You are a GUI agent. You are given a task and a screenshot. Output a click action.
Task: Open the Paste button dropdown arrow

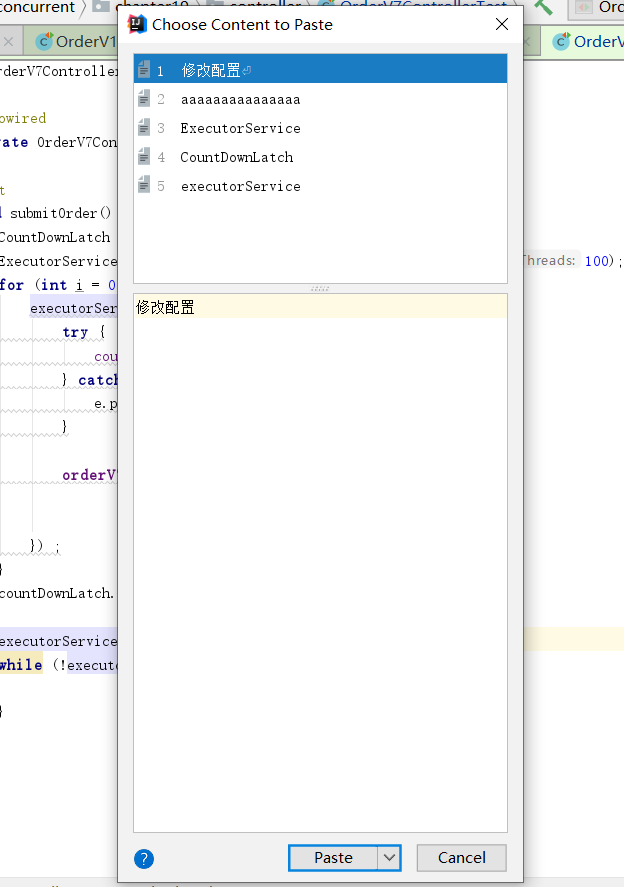click(x=389, y=858)
